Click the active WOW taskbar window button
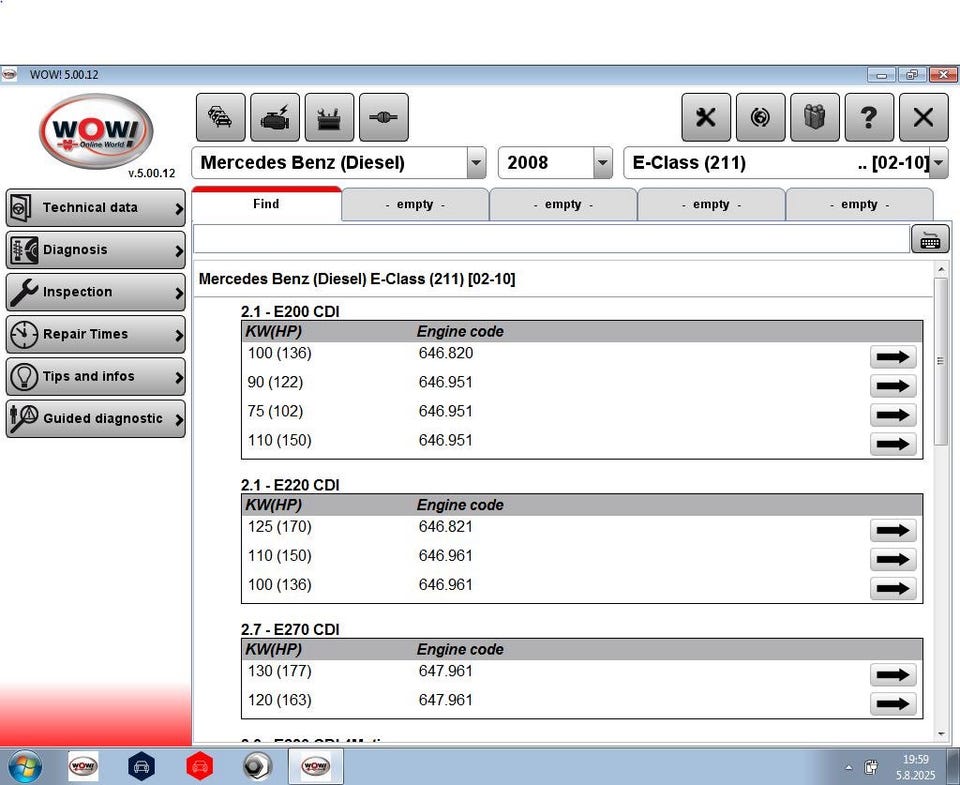The width and height of the screenshot is (960, 785). [x=316, y=766]
